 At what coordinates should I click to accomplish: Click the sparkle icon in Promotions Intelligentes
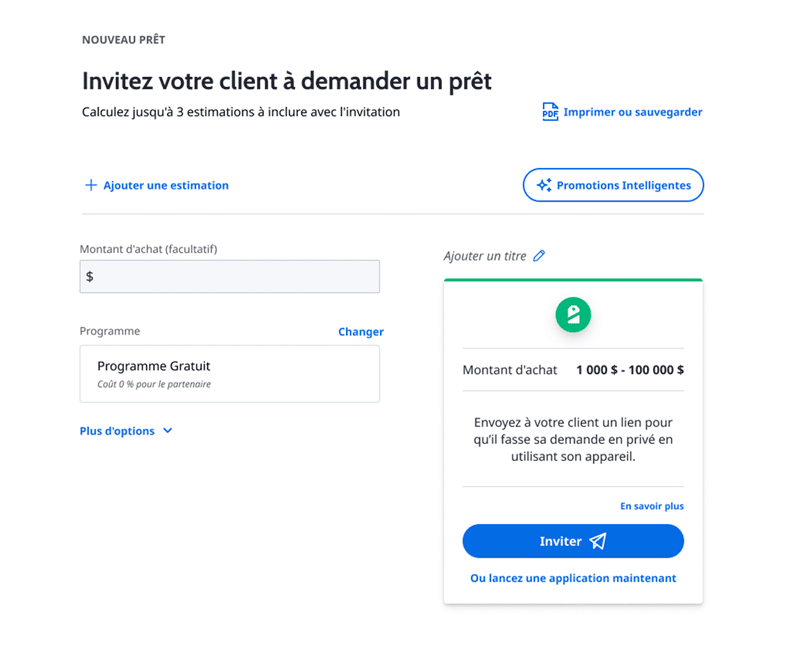pos(544,185)
